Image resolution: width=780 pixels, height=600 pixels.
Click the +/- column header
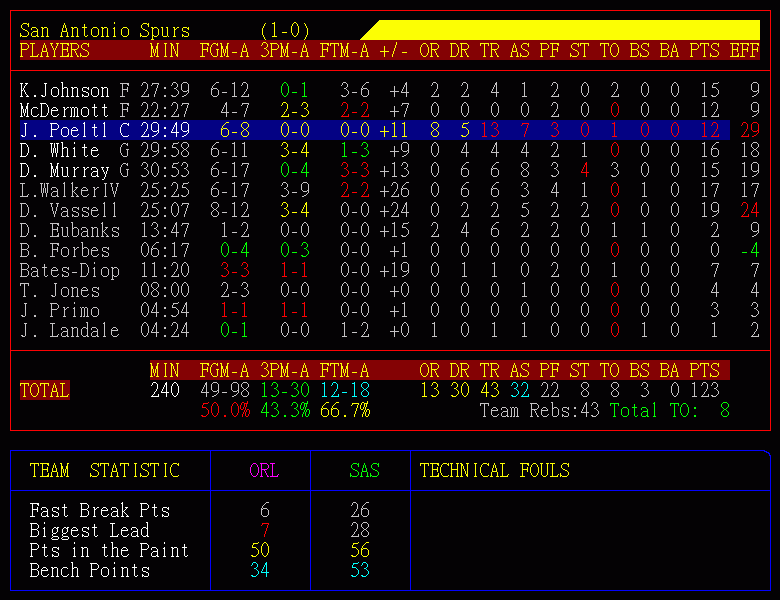(x=394, y=51)
